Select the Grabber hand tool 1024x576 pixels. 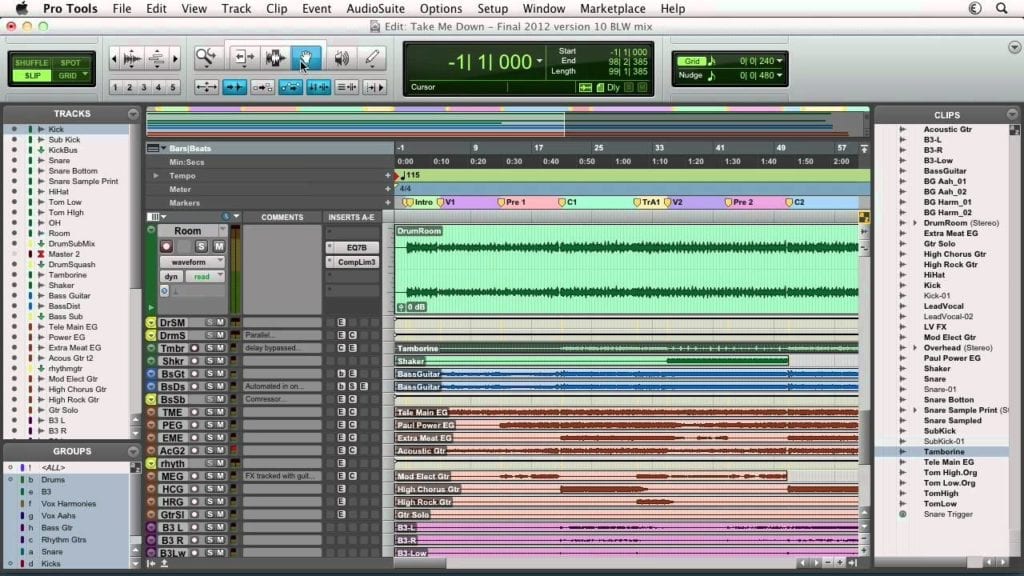tap(306, 58)
